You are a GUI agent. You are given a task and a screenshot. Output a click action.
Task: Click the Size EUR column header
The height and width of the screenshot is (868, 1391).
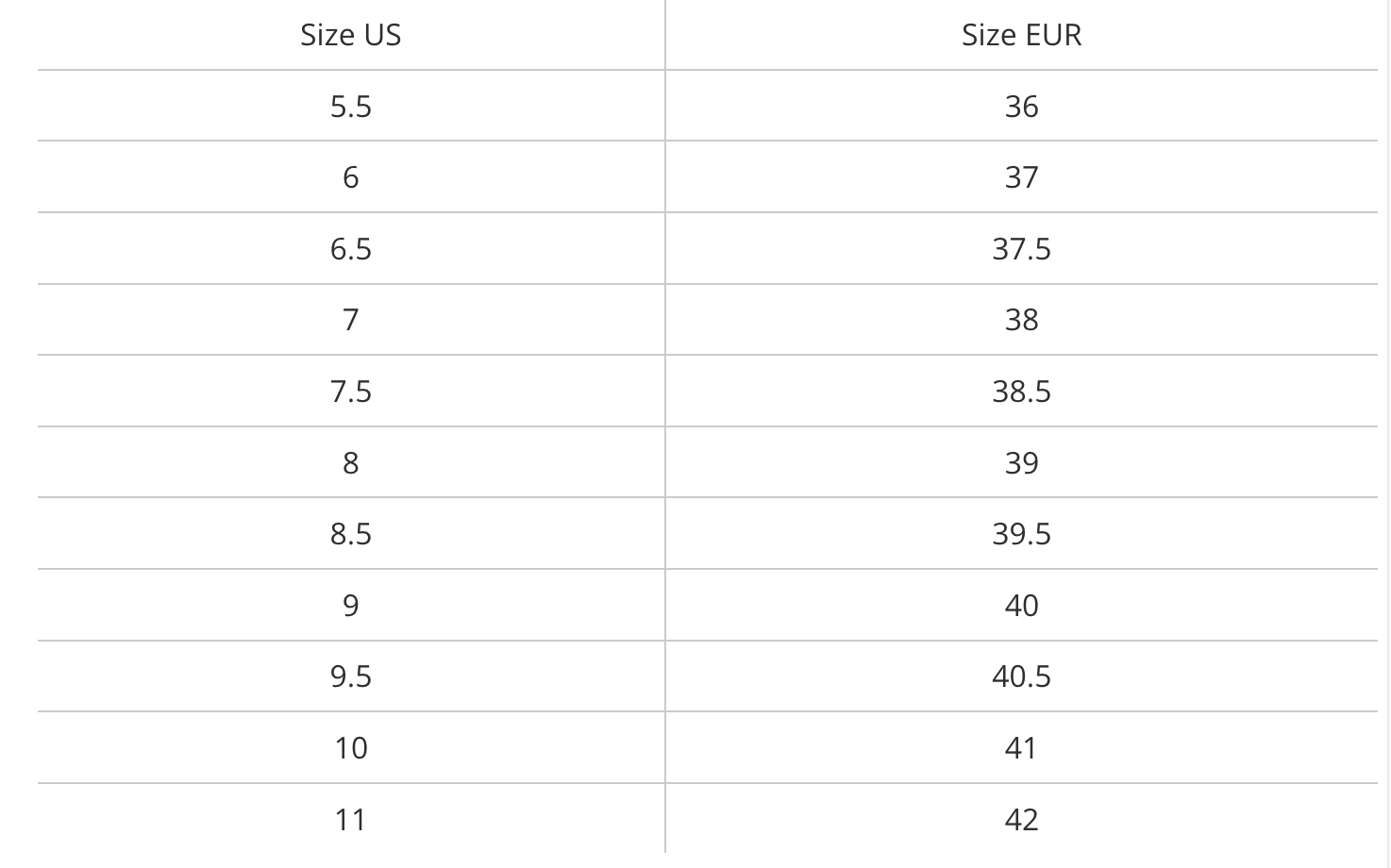click(1021, 35)
